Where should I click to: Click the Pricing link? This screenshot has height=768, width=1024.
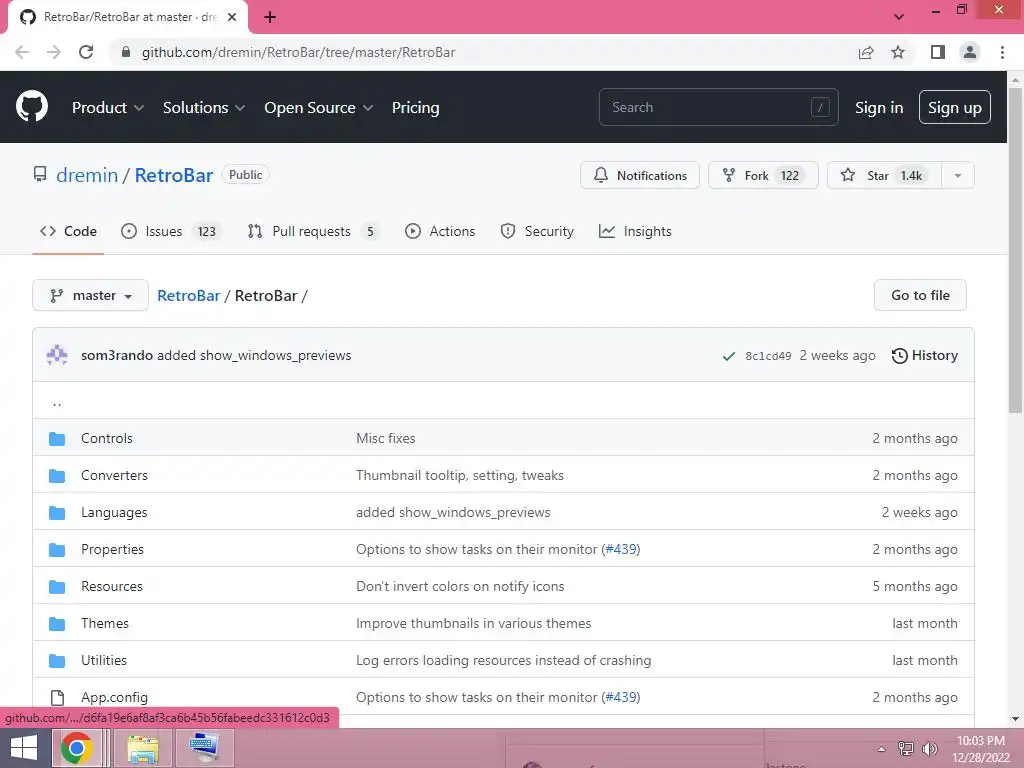pyautogui.click(x=415, y=108)
